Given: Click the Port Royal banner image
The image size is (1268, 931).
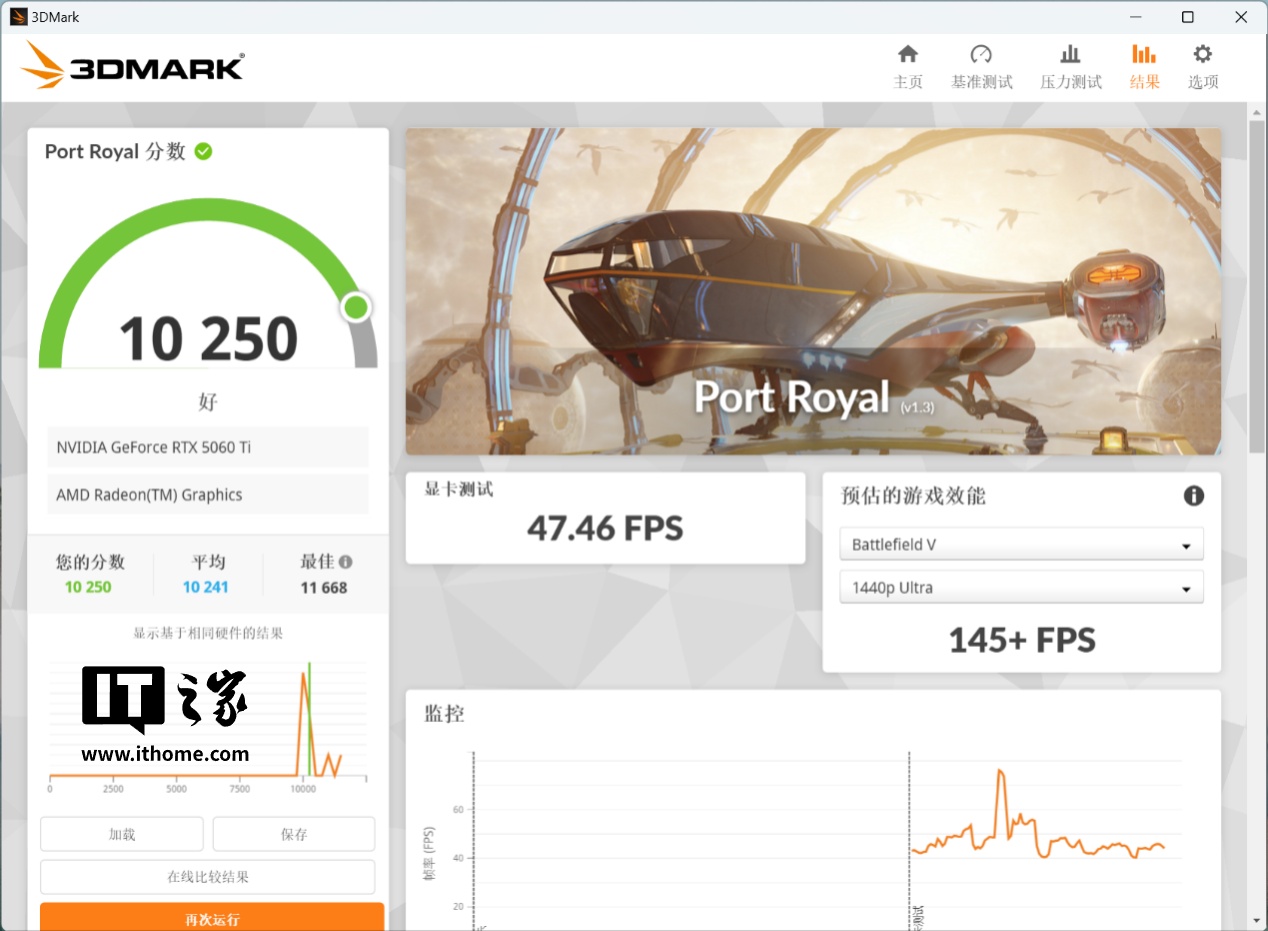Looking at the screenshot, I should click(x=812, y=290).
